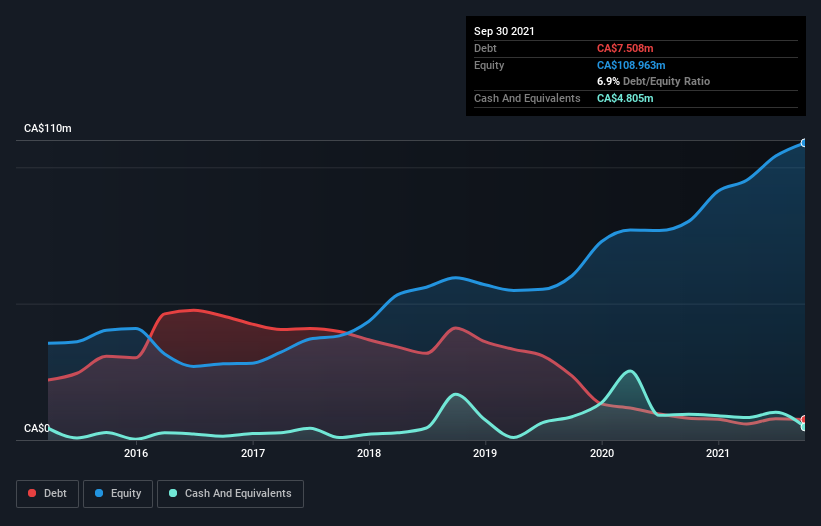Viewport: 821px width, 526px height.
Task: Click the CA$108.963m equity value
Action: coord(631,65)
